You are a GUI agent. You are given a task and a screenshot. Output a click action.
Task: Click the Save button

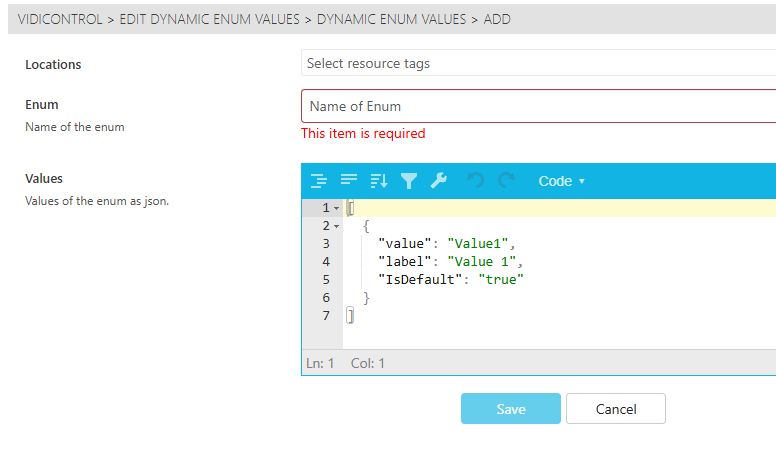tap(510, 409)
